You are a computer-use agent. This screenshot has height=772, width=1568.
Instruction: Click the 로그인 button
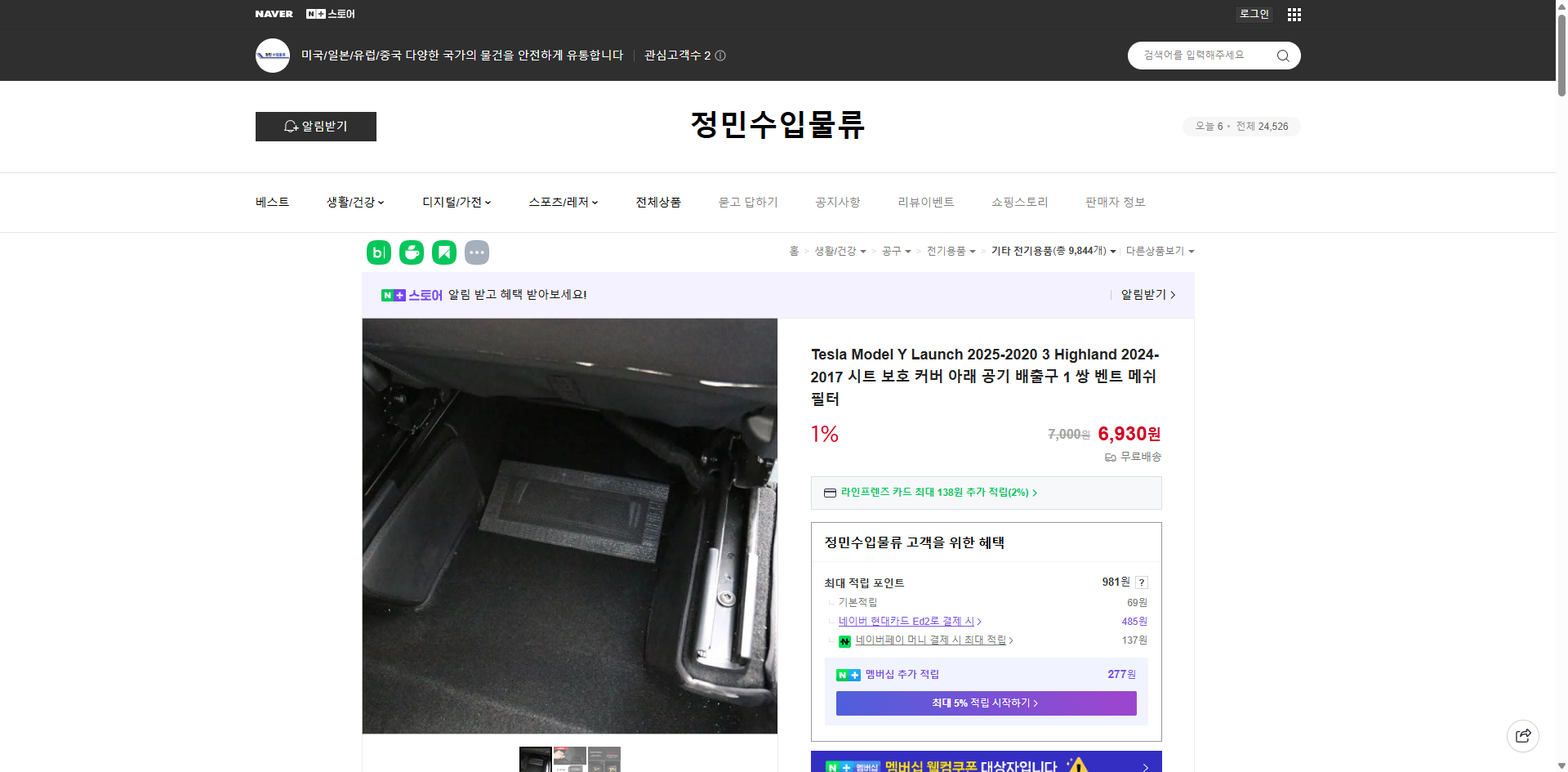tap(1254, 14)
